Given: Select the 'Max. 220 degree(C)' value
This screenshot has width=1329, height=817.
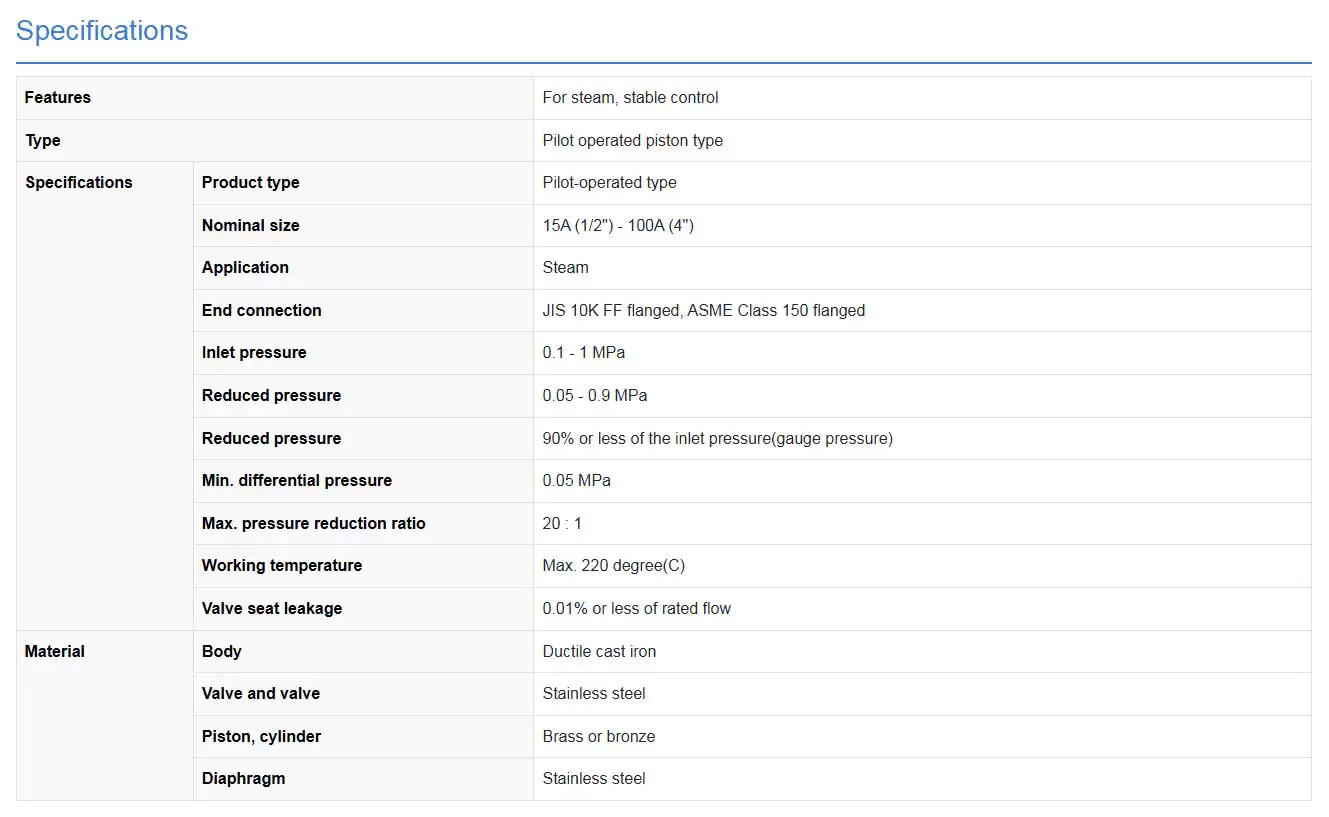Looking at the screenshot, I should (614, 565).
